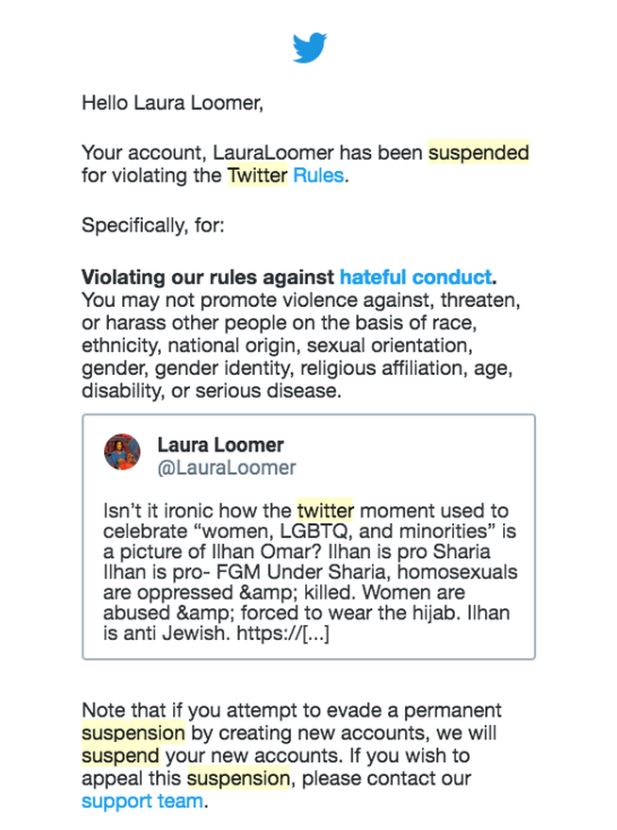
Task: Click the "Hello Laura Loomer," greeting
Action: (173, 103)
